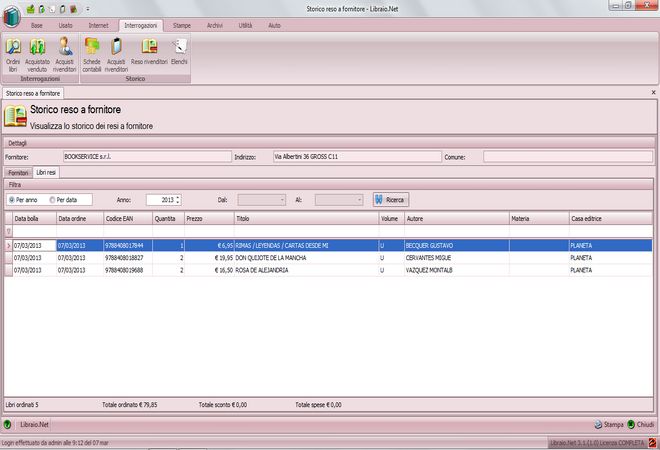Sort the table by Titolo column header
Viewport: 660px width, 450px height.
[x=305, y=217]
